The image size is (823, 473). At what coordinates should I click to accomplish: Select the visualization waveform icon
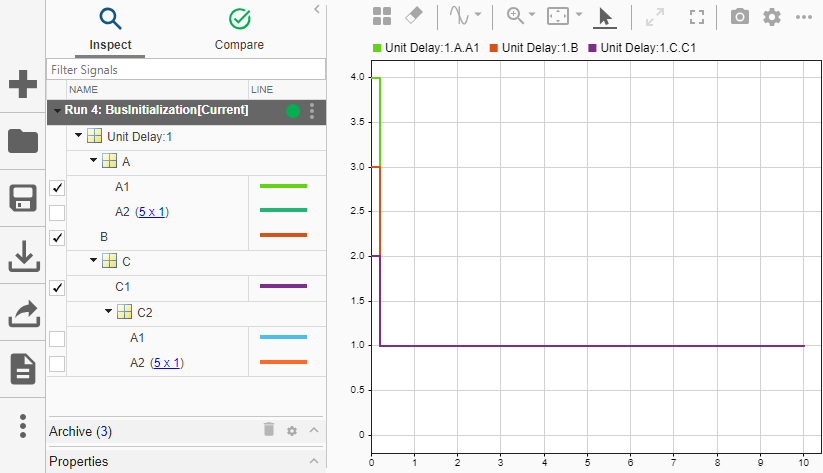pyautogui.click(x=459, y=16)
